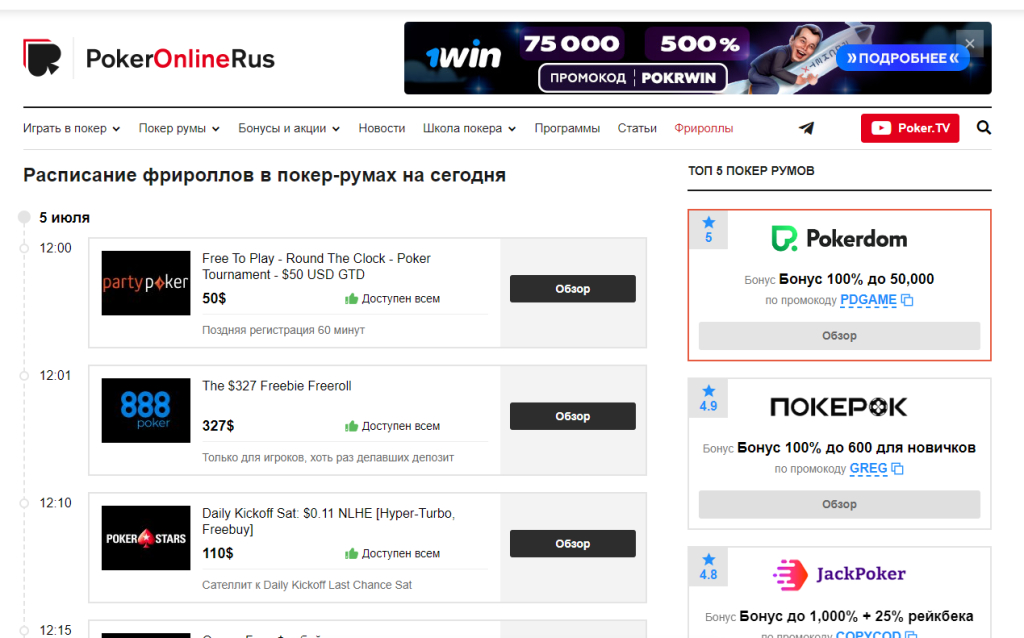
Task: Click the GREG promo code link
Action: 868,468
